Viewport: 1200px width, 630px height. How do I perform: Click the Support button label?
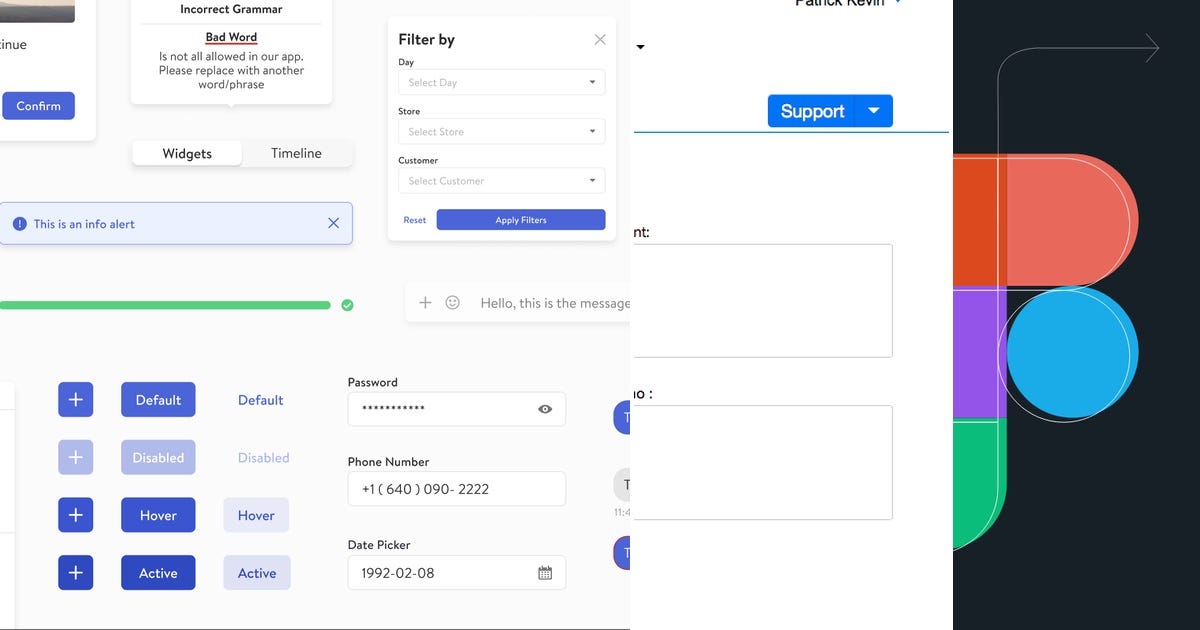tap(812, 111)
